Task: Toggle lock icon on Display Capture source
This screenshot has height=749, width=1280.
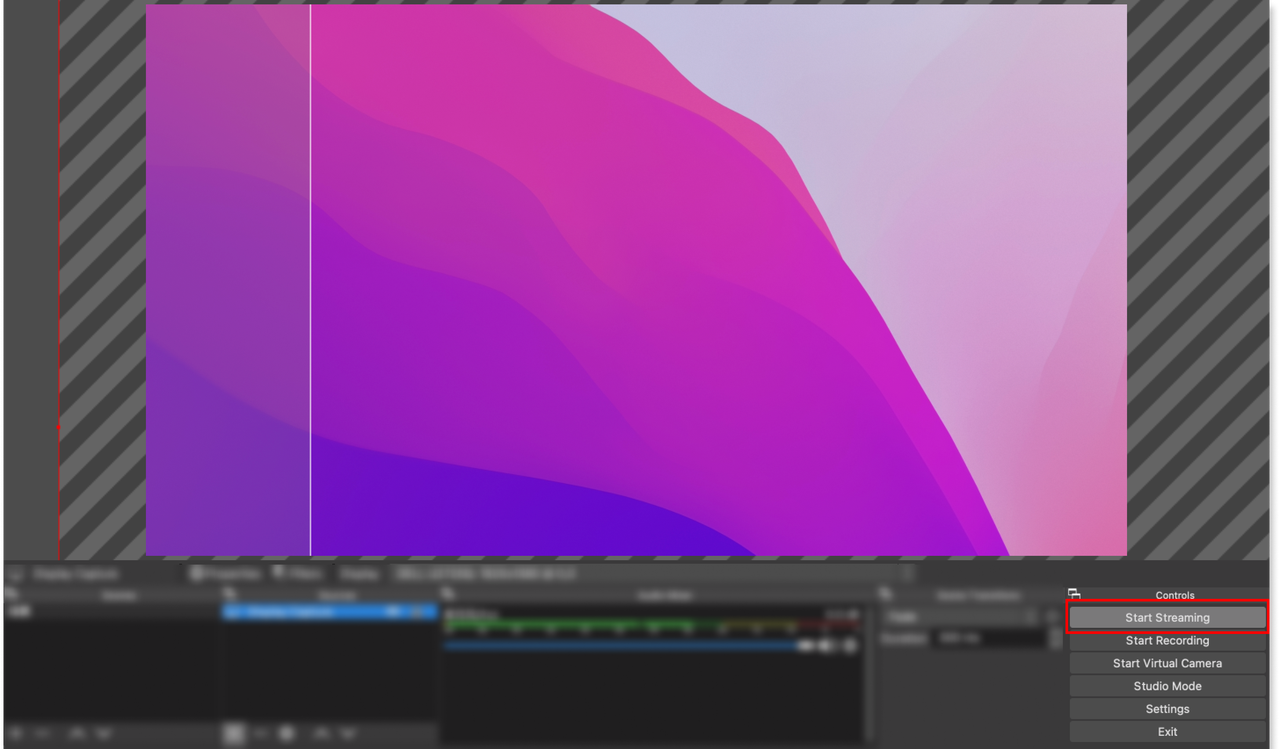Action: (x=419, y=611)
